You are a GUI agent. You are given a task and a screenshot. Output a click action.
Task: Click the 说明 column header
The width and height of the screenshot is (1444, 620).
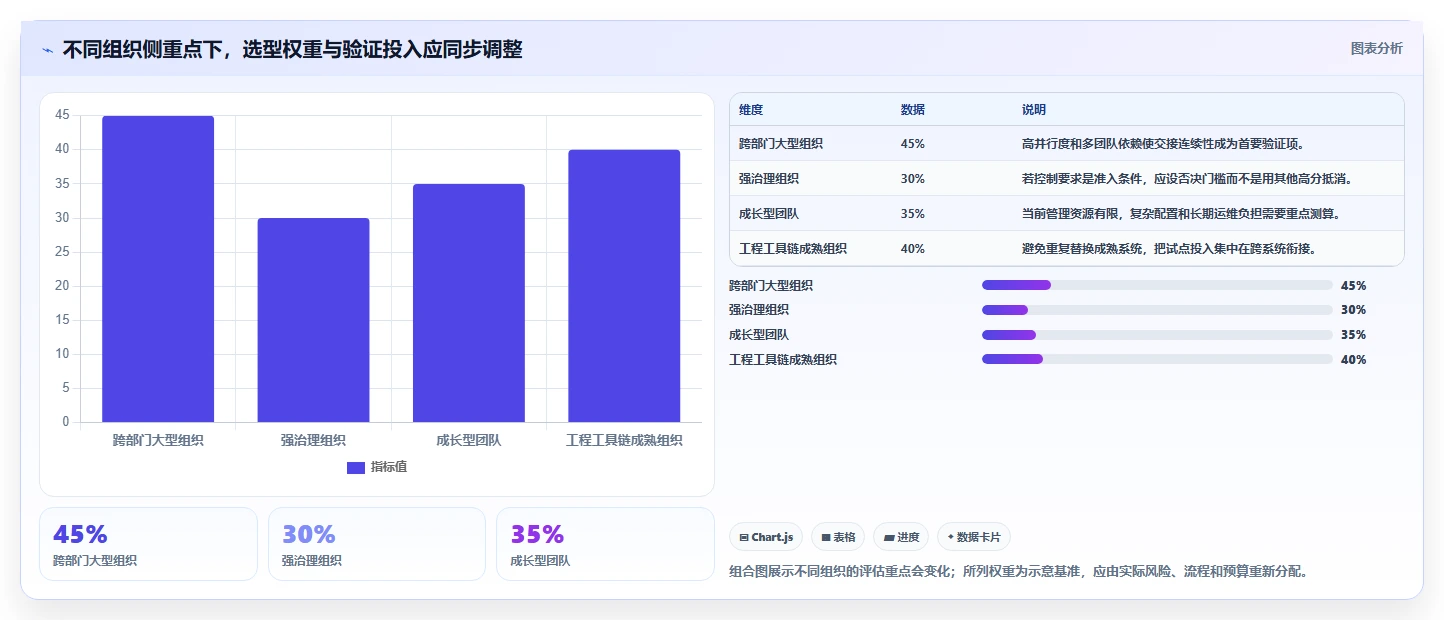coord(1034,110)
